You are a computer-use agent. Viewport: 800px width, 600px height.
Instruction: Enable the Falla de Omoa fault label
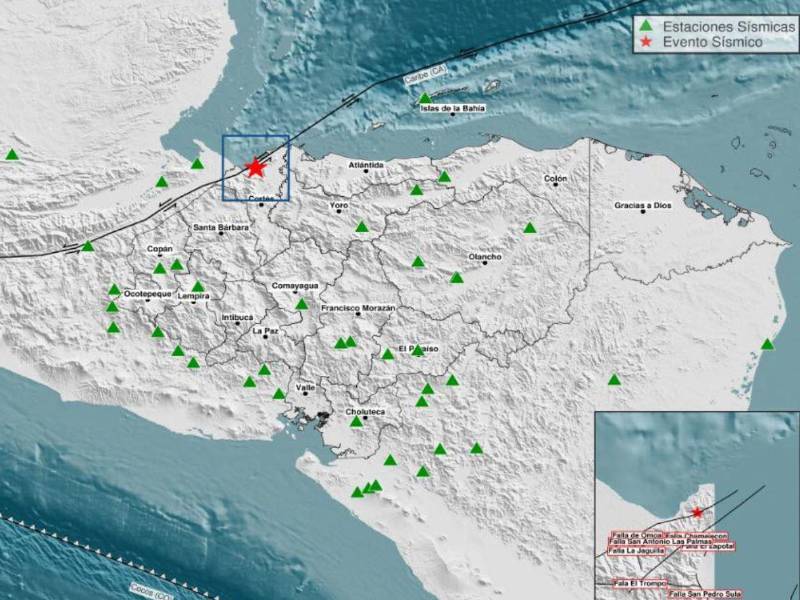click(x=637, y=535)
